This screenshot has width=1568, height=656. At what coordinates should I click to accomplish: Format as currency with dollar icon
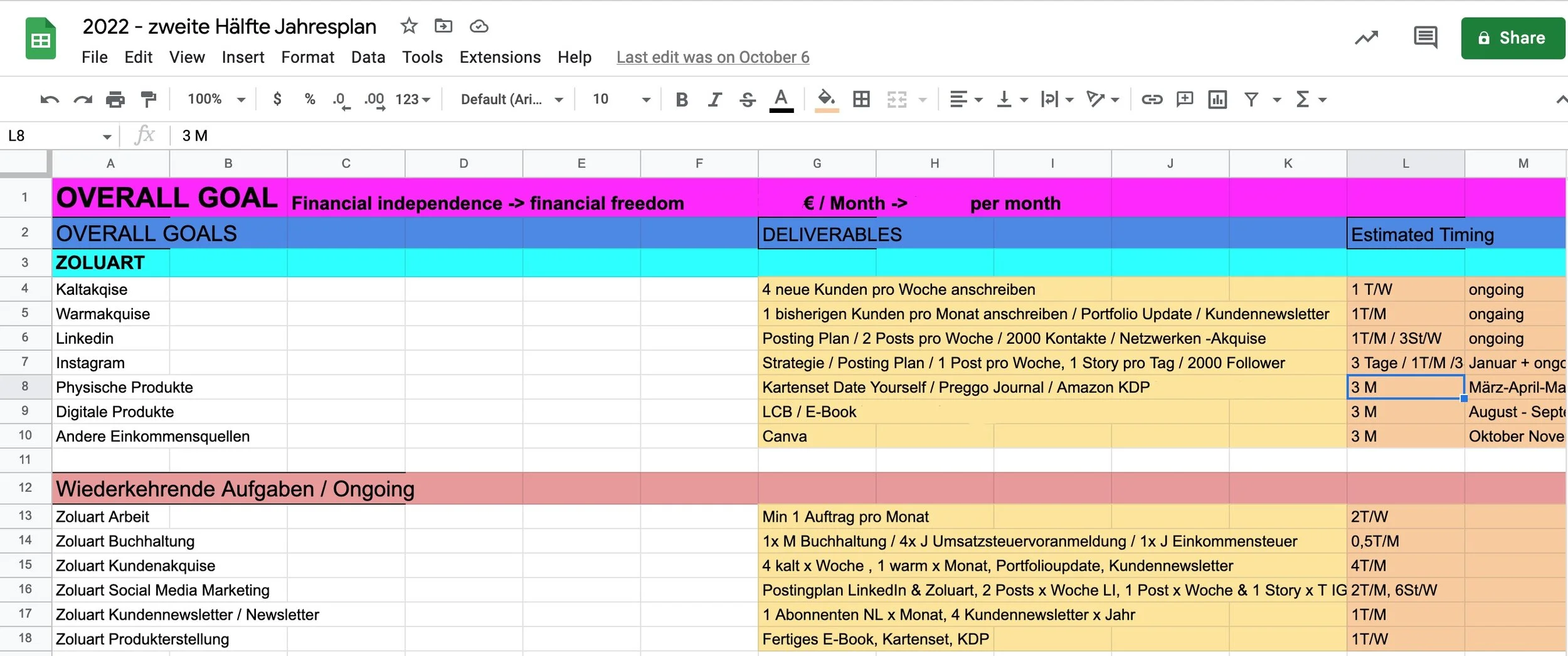[x=277, y=98]
